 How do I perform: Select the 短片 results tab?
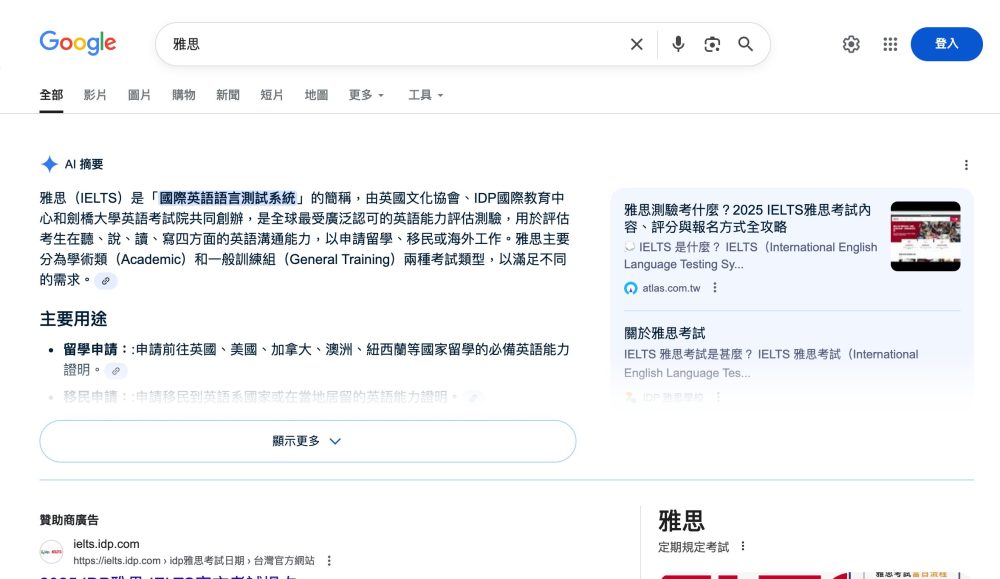[x=272, y=95]
